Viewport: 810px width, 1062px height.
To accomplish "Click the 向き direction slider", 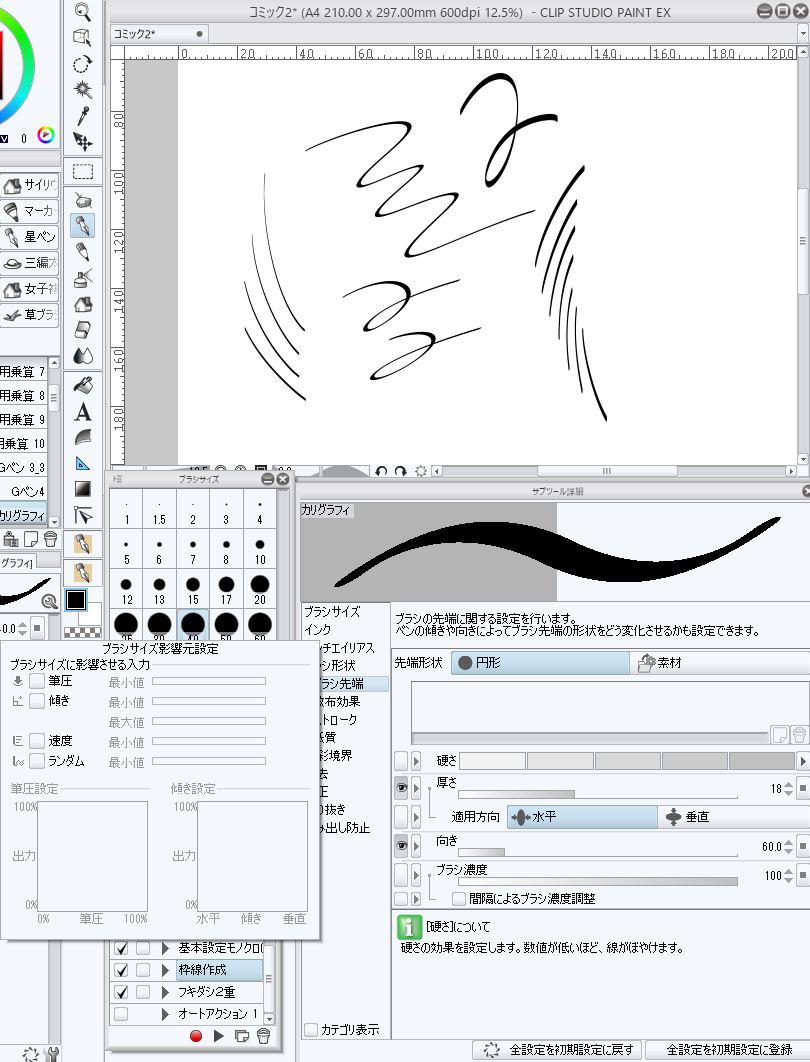I will click(x=597, y=852).
